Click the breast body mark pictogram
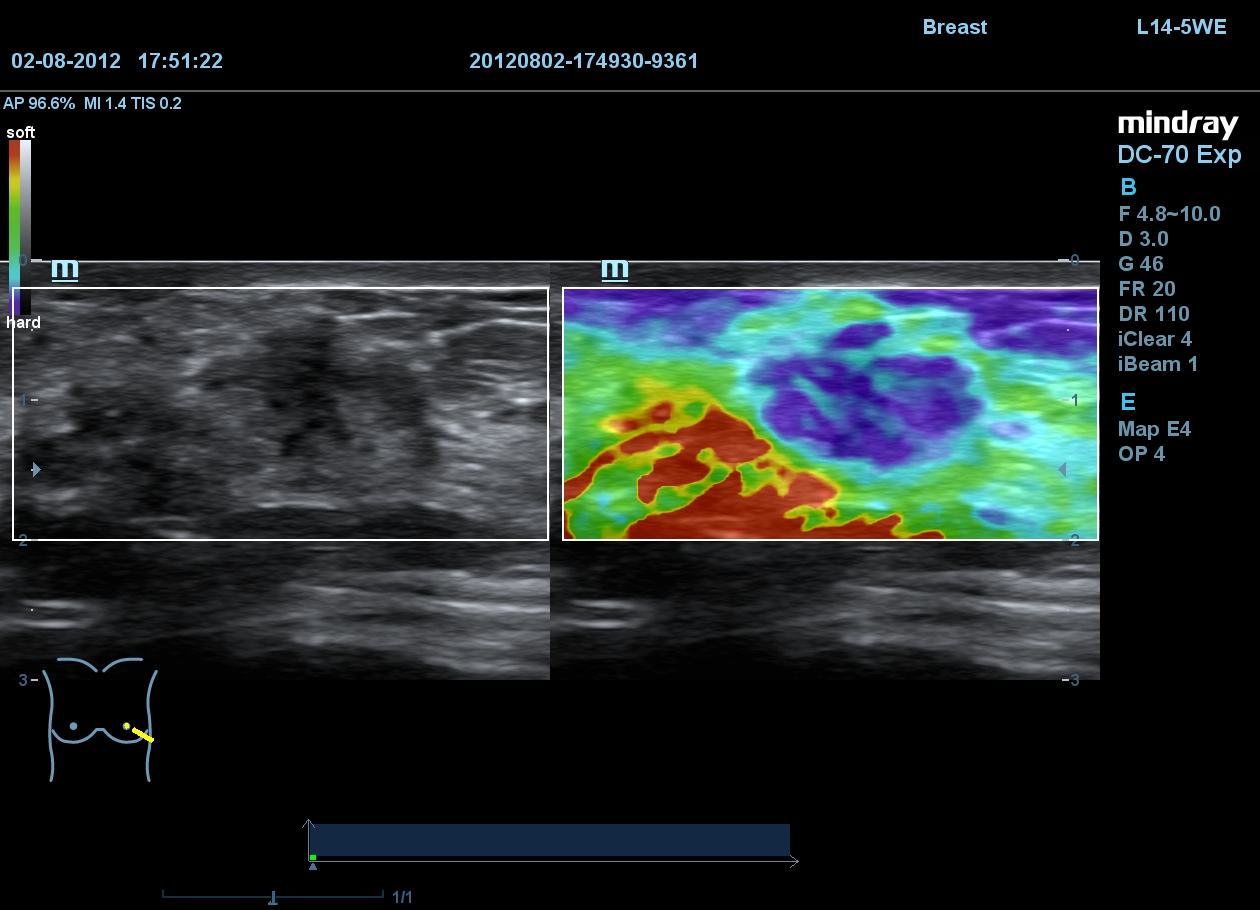 (x=101, y=718)
